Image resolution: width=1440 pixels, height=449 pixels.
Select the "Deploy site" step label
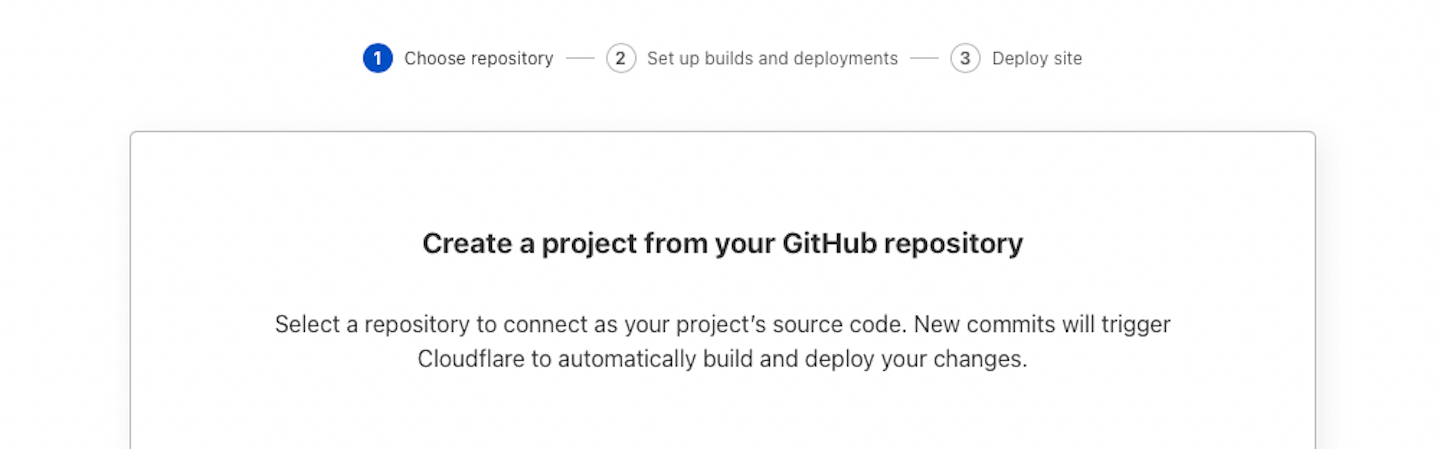pyautogui.click(x=1037, y=58)
